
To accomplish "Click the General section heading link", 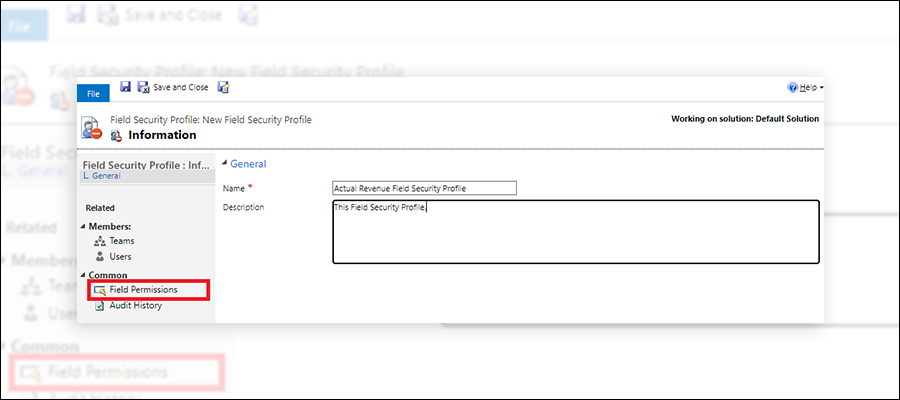I will tap(248, 164).
